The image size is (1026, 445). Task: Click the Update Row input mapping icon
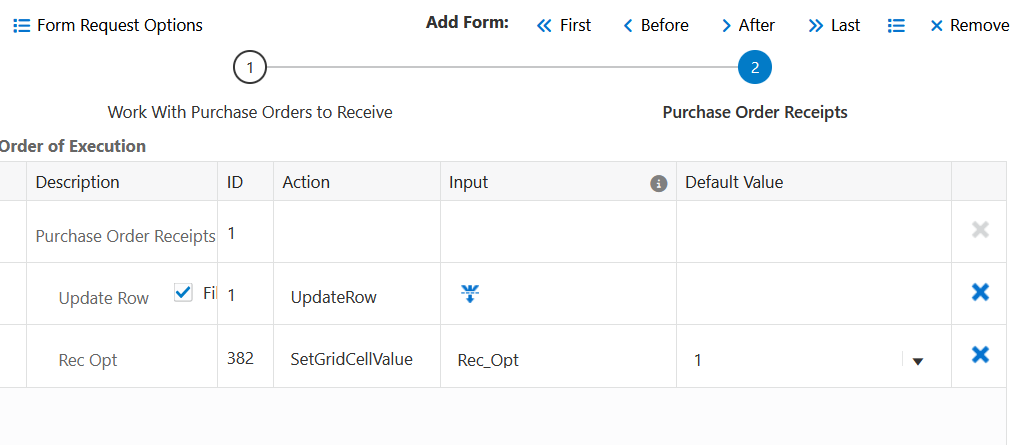point(470,293)
